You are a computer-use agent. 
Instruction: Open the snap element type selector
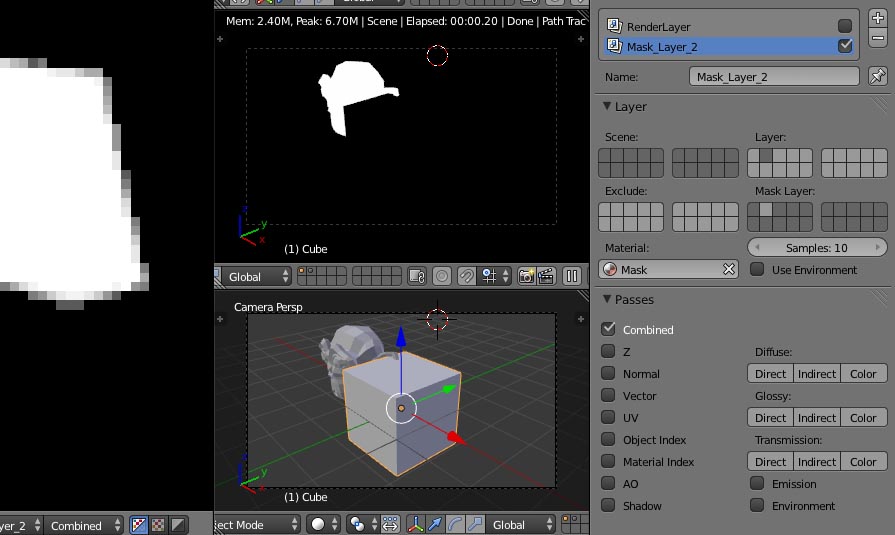coord(494,277)
